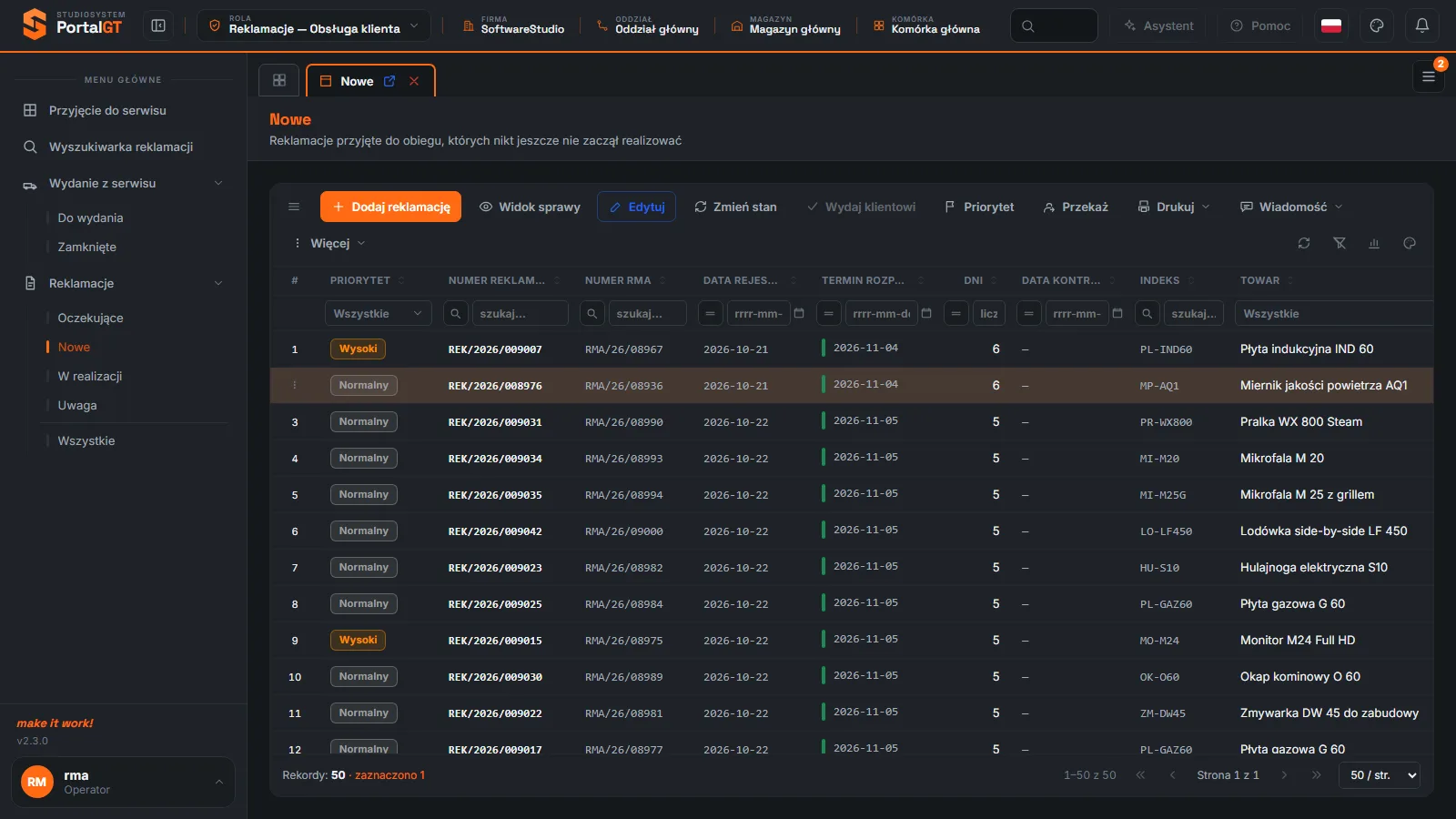1456x819 pixels.
Task: Sort by the DNI column header
Action: [x=973, y=280]
